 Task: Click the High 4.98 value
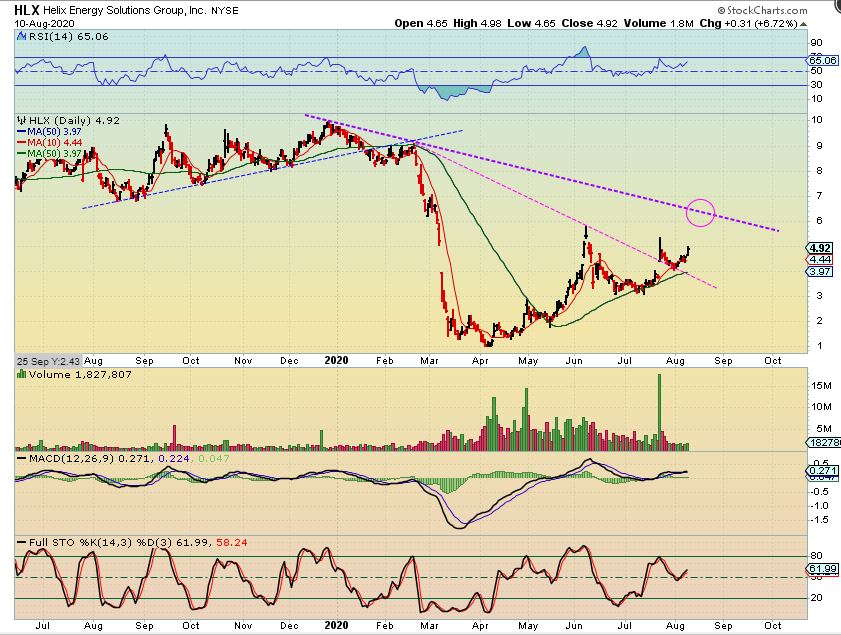tap(477, 24)
